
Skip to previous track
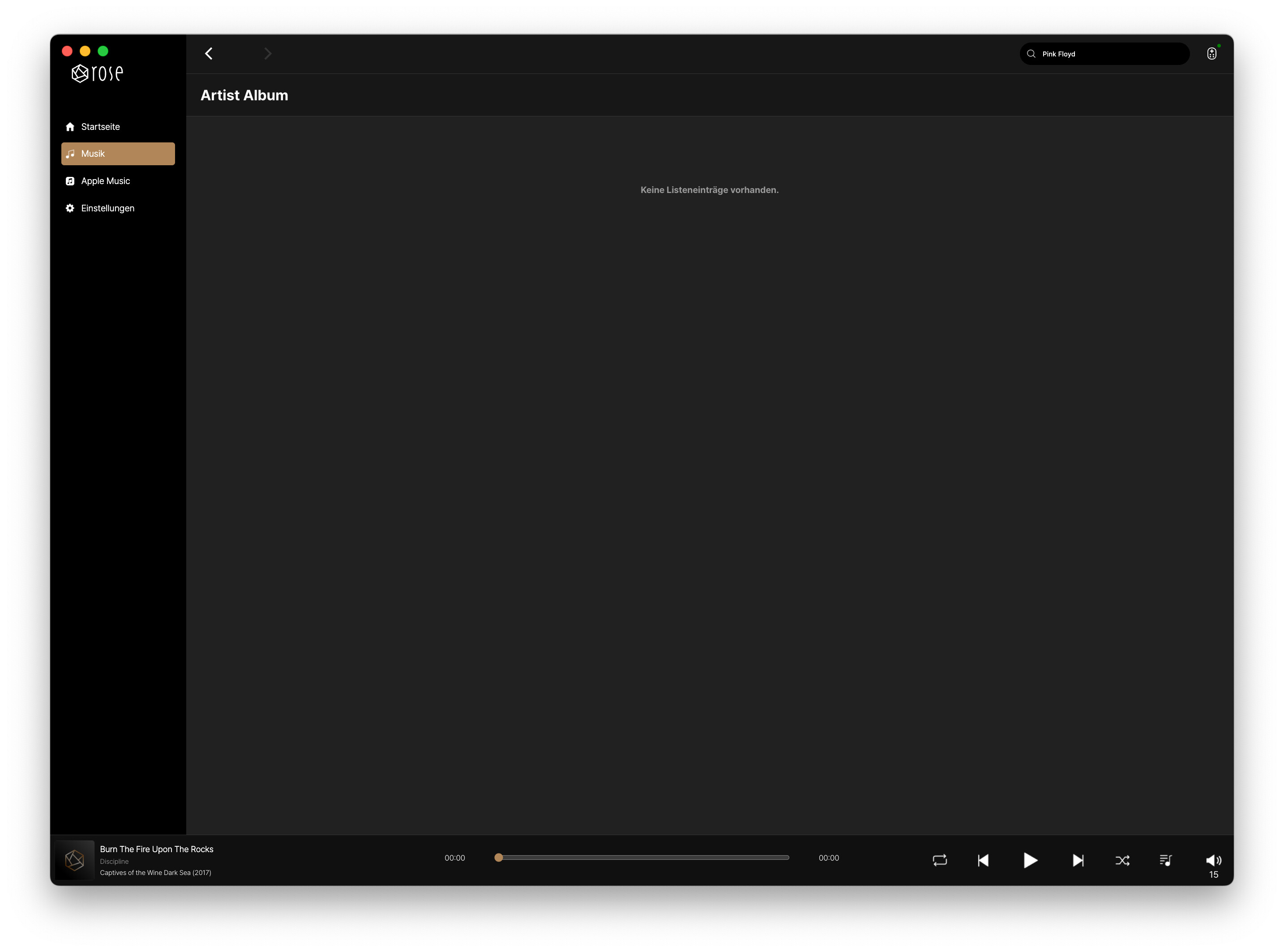click(x=983, y=860)
